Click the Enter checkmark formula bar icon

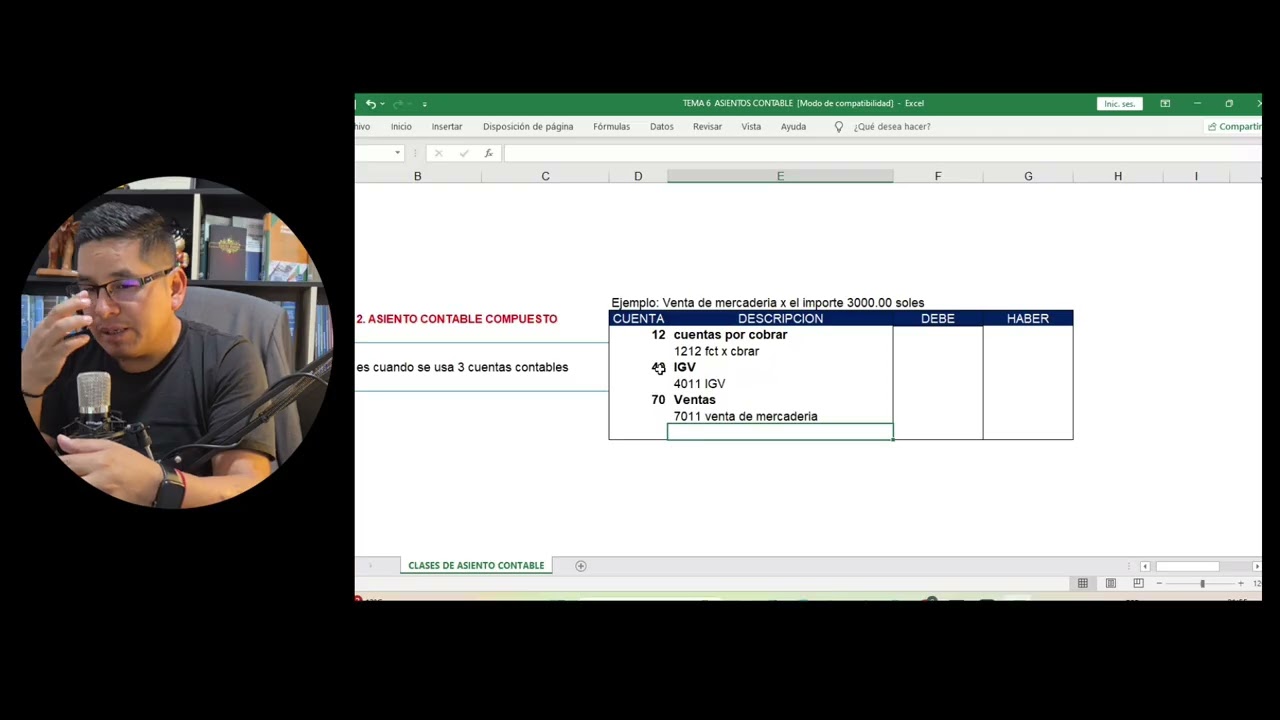tap(463, 153)
